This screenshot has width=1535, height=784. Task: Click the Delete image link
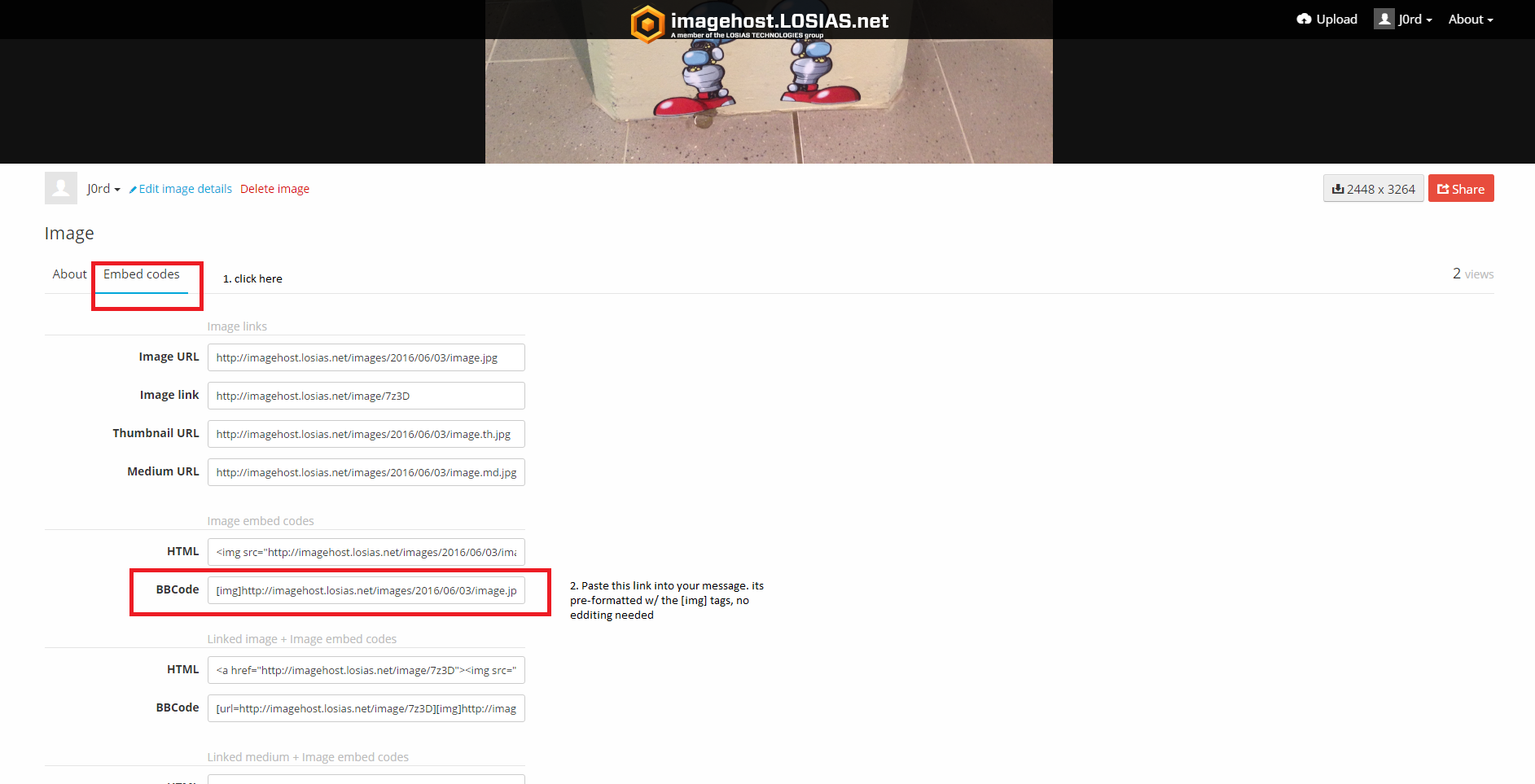pyautogui.click(x=274, y=189)
